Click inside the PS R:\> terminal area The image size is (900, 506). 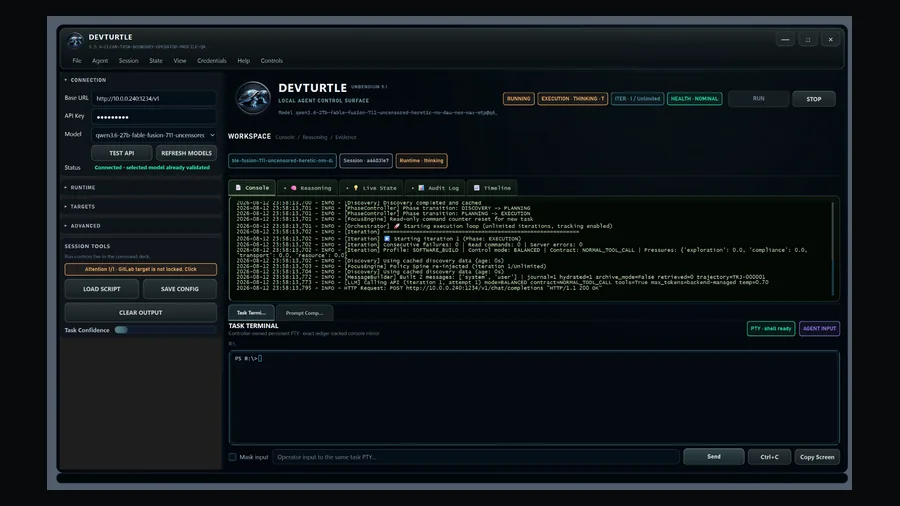(534, 397)
